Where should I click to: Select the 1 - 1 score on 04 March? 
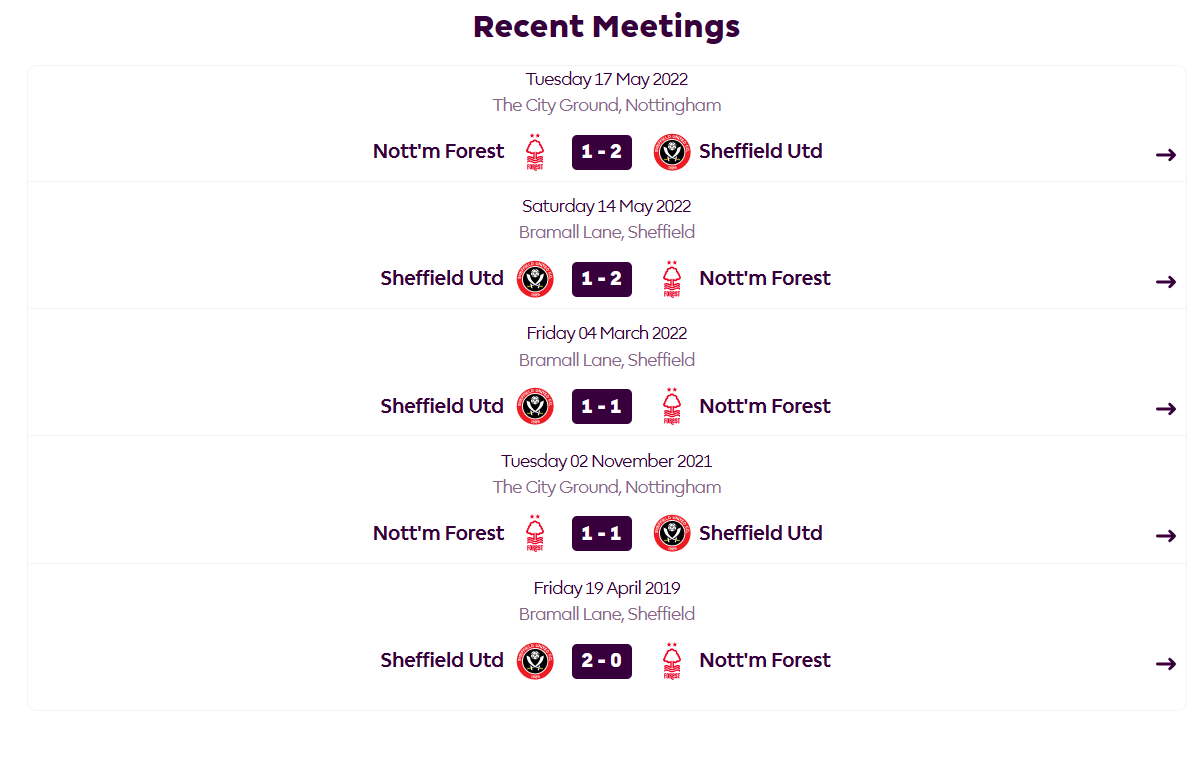pyautogui.click(x=602, y=407)
